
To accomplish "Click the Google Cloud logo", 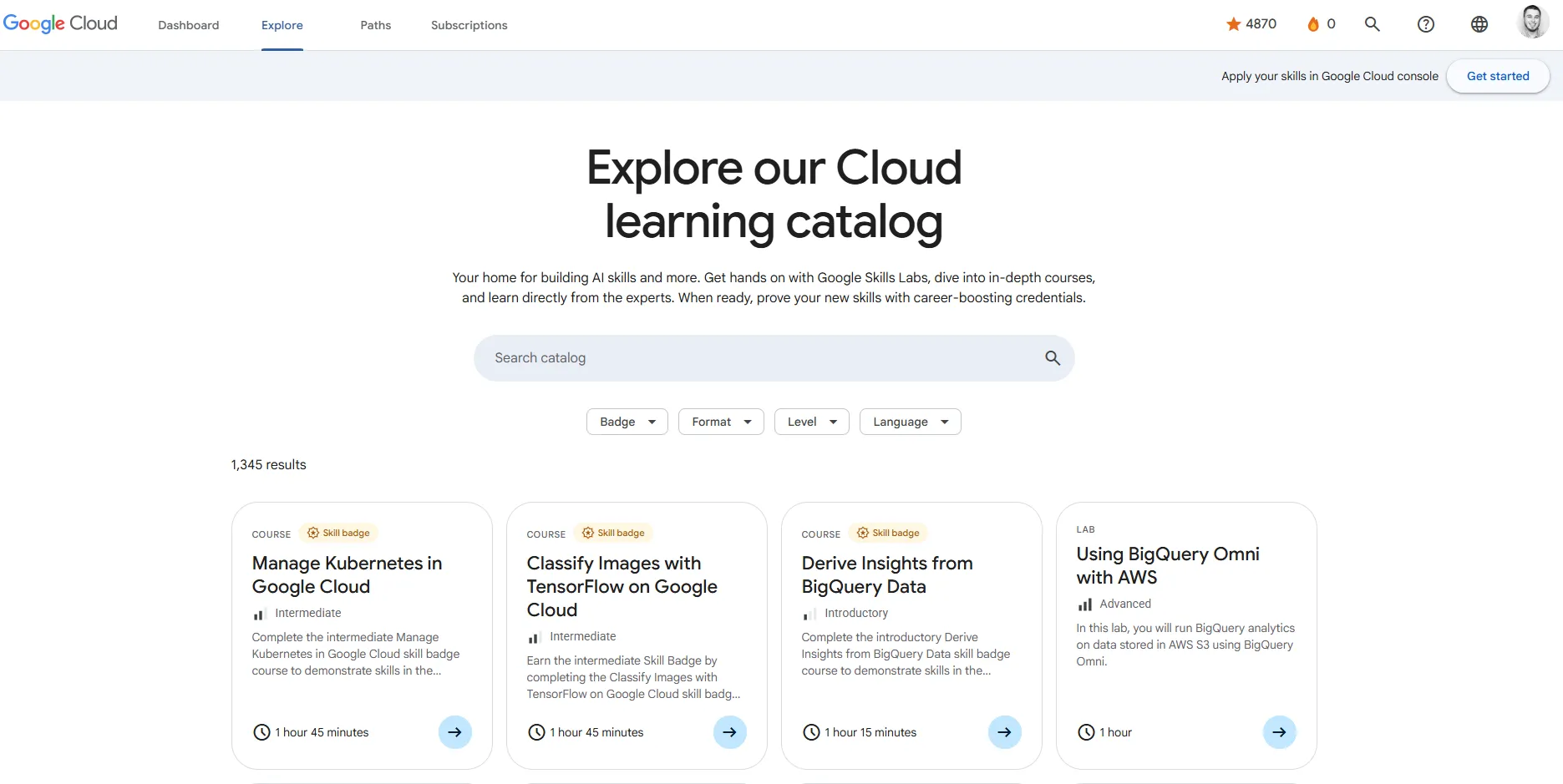I will point(60,23).
